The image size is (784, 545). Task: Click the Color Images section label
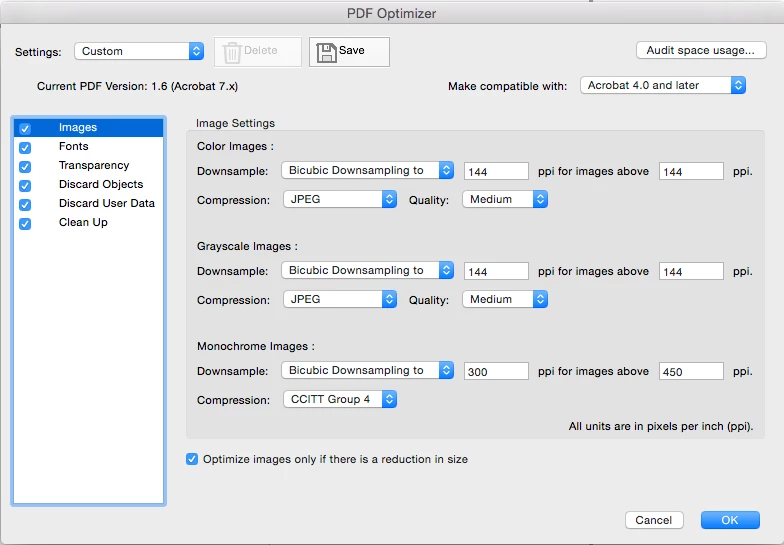pos(236,146)
